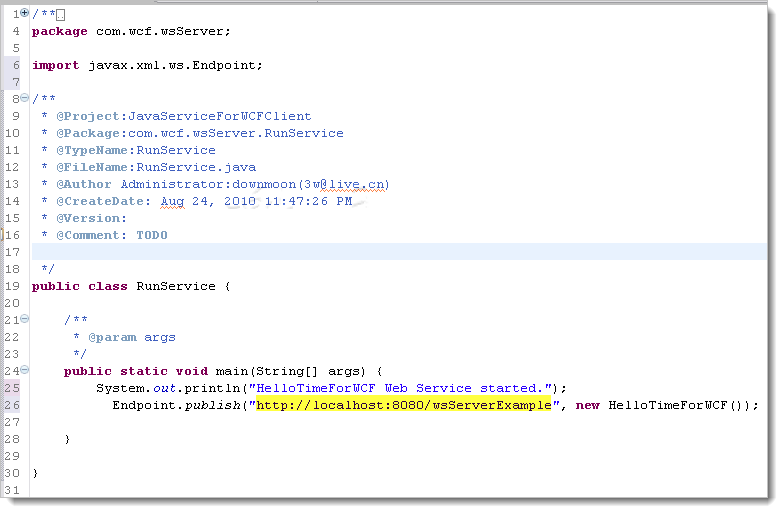Click line number 16 in the gutter

point(12,235)
